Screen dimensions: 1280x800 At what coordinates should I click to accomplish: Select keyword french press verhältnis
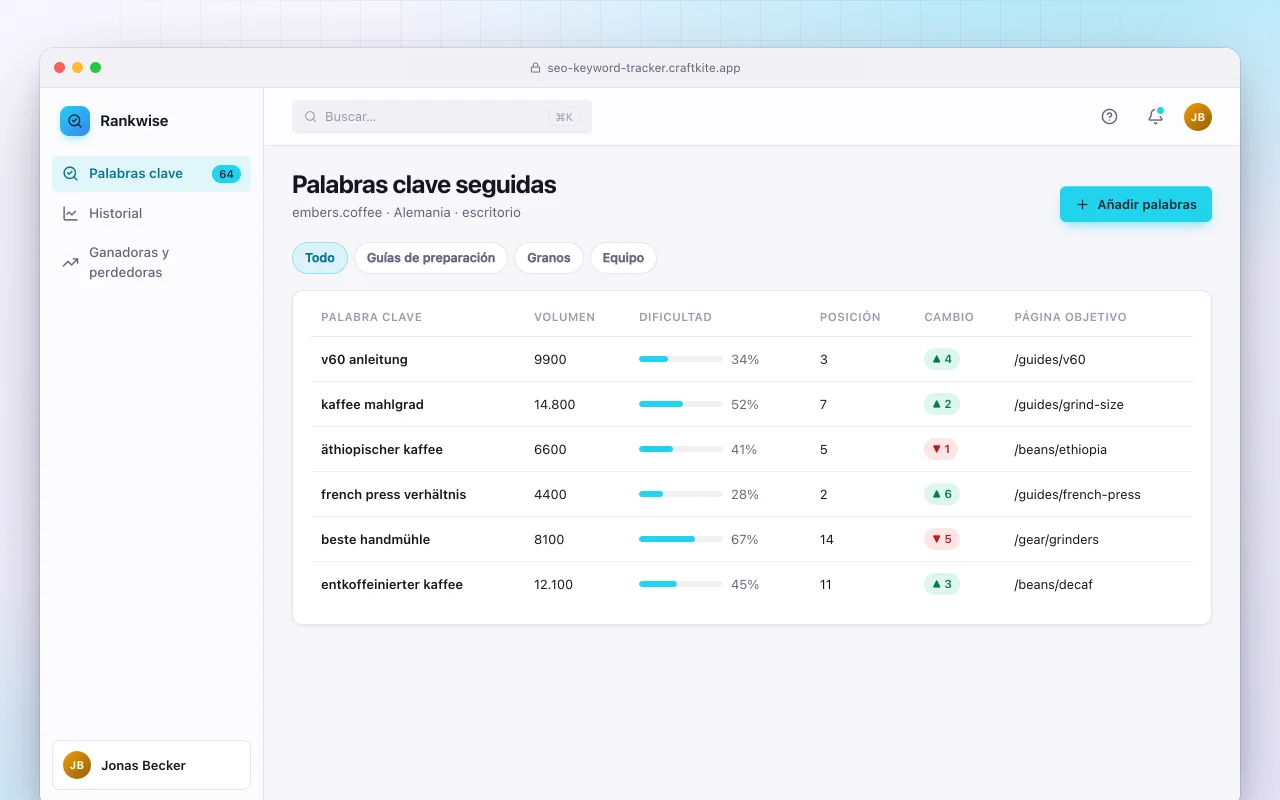click(x=393, y=494)
